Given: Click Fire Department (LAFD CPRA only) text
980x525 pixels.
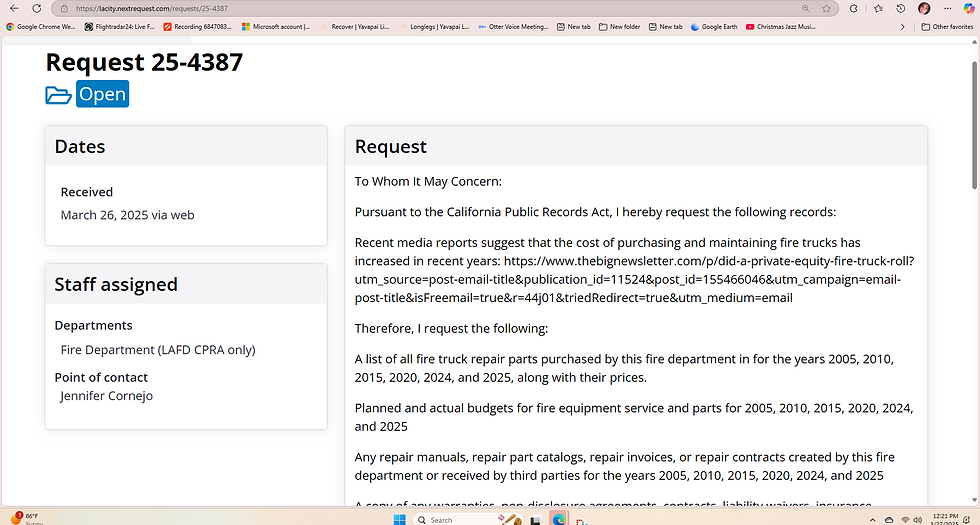Looking at the screenshot, I should [x=158, y=350].
